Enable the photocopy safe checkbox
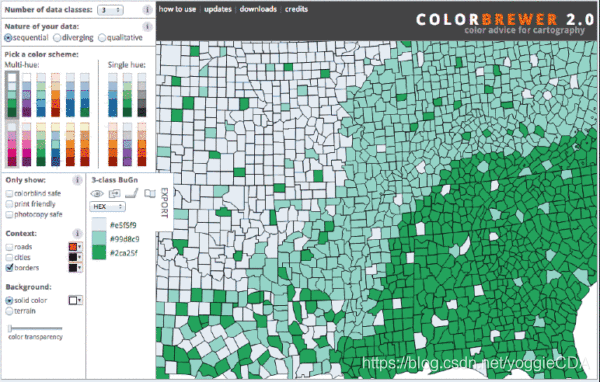This screenshot has height=382, width=600. click(x=9, y=214)
